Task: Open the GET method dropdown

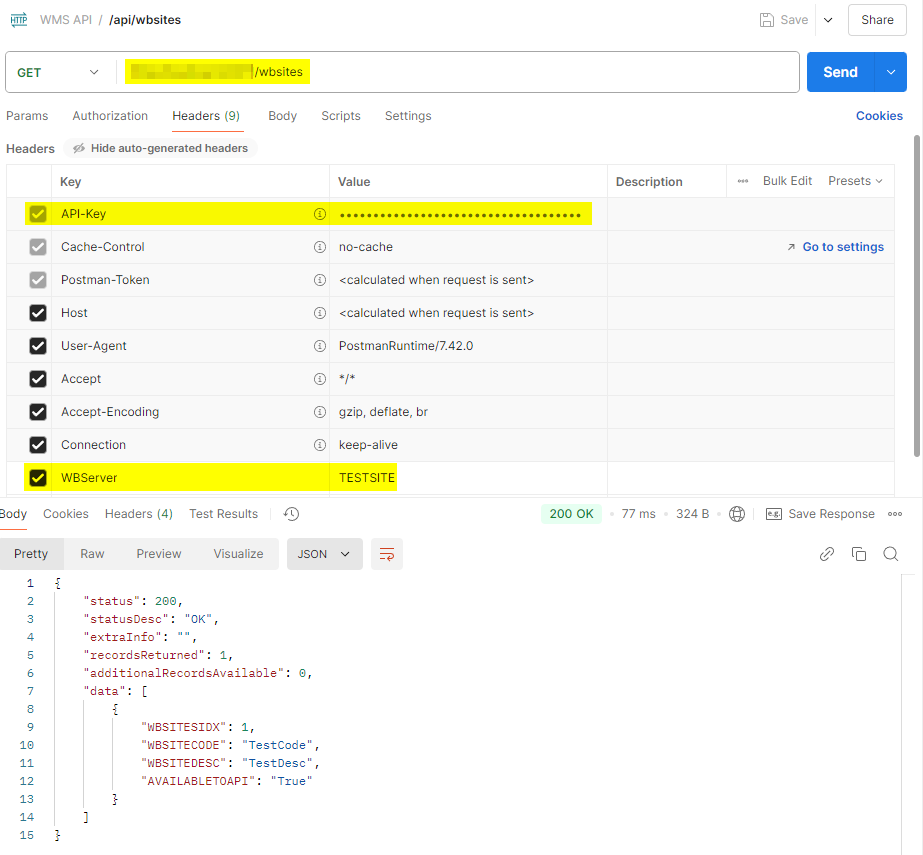Action: (58, 72)
